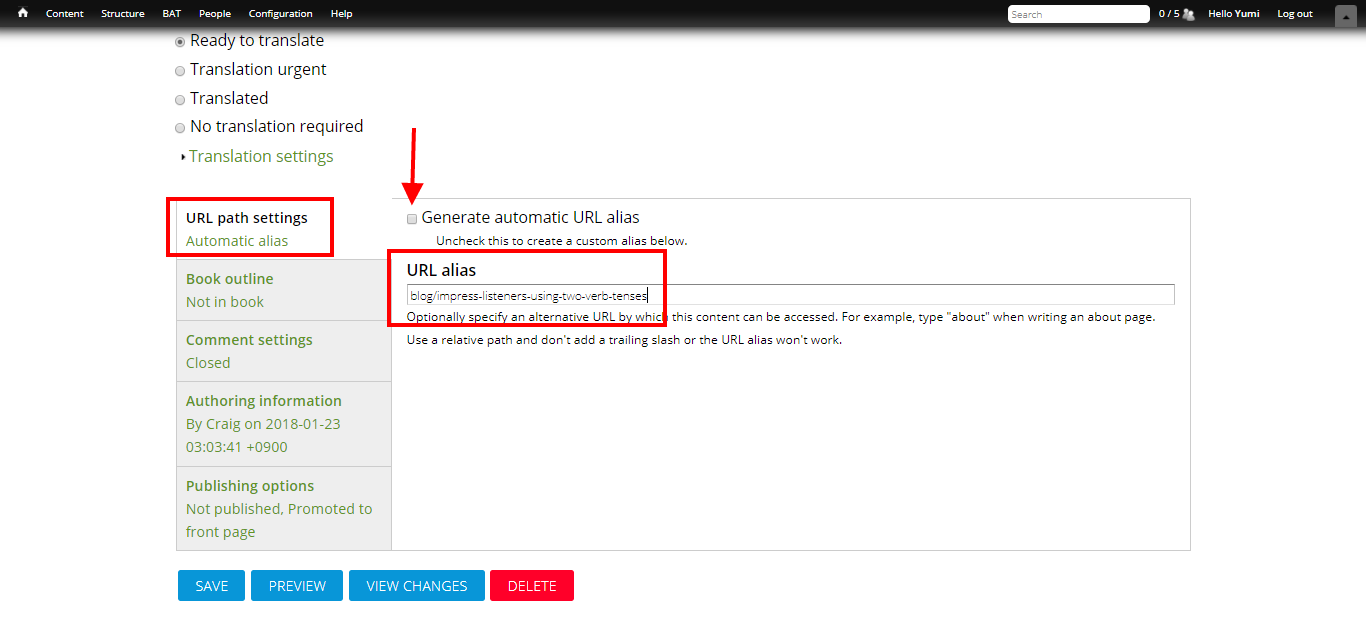Uncheck Generate automatic URL alias

click(411, 218)
